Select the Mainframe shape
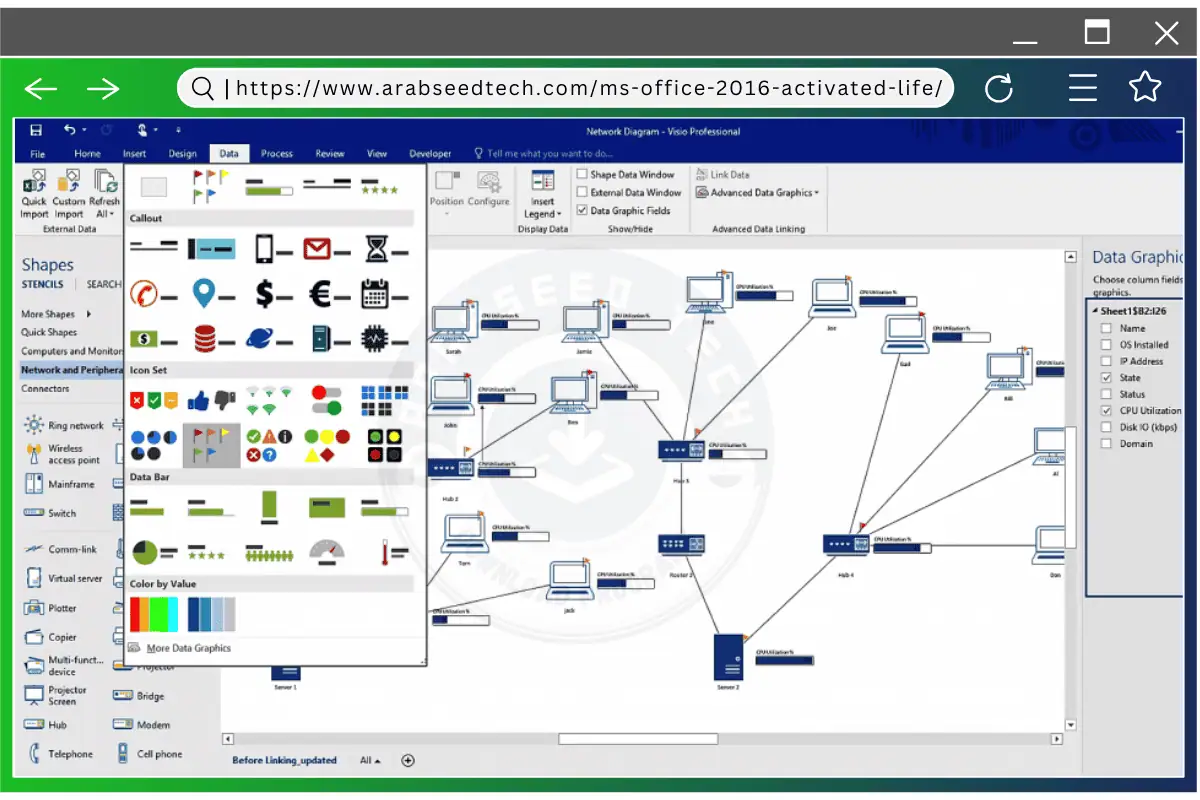Viewport: 1200px width, 800px height. tap(60, 483)
